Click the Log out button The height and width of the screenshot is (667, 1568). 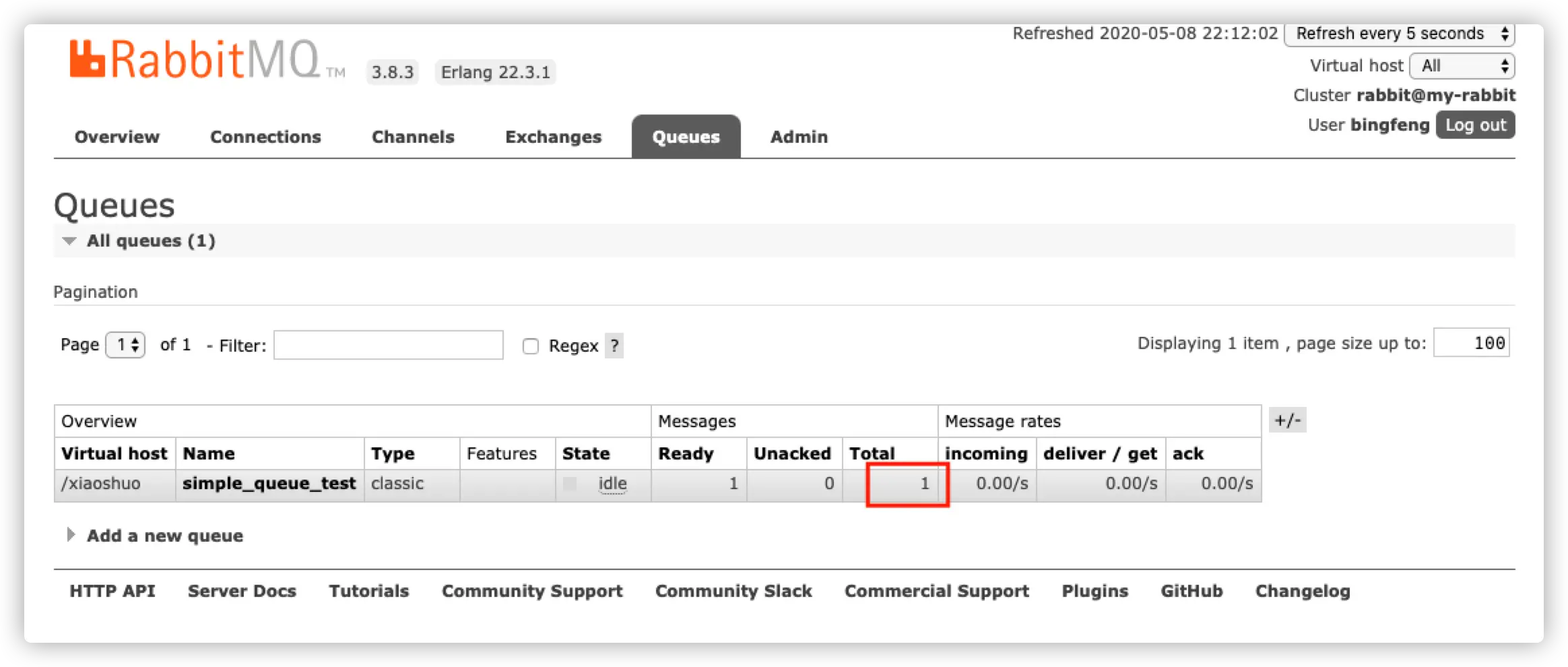click(x=1476, y=125)
